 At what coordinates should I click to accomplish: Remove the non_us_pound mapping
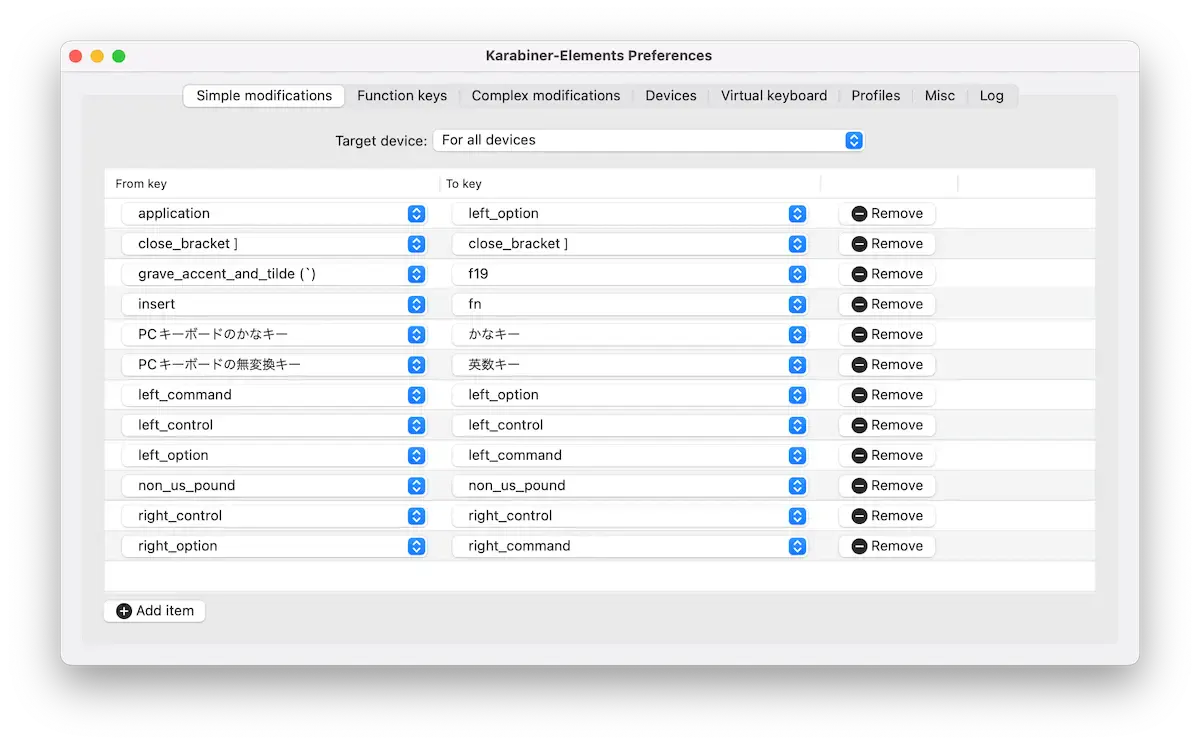tap(887, 486)
